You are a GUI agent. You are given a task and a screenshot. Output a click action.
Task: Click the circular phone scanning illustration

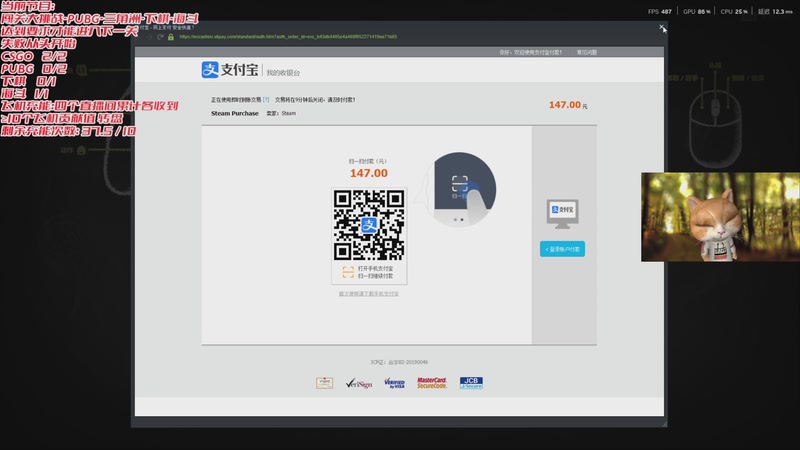coord(462,189)
